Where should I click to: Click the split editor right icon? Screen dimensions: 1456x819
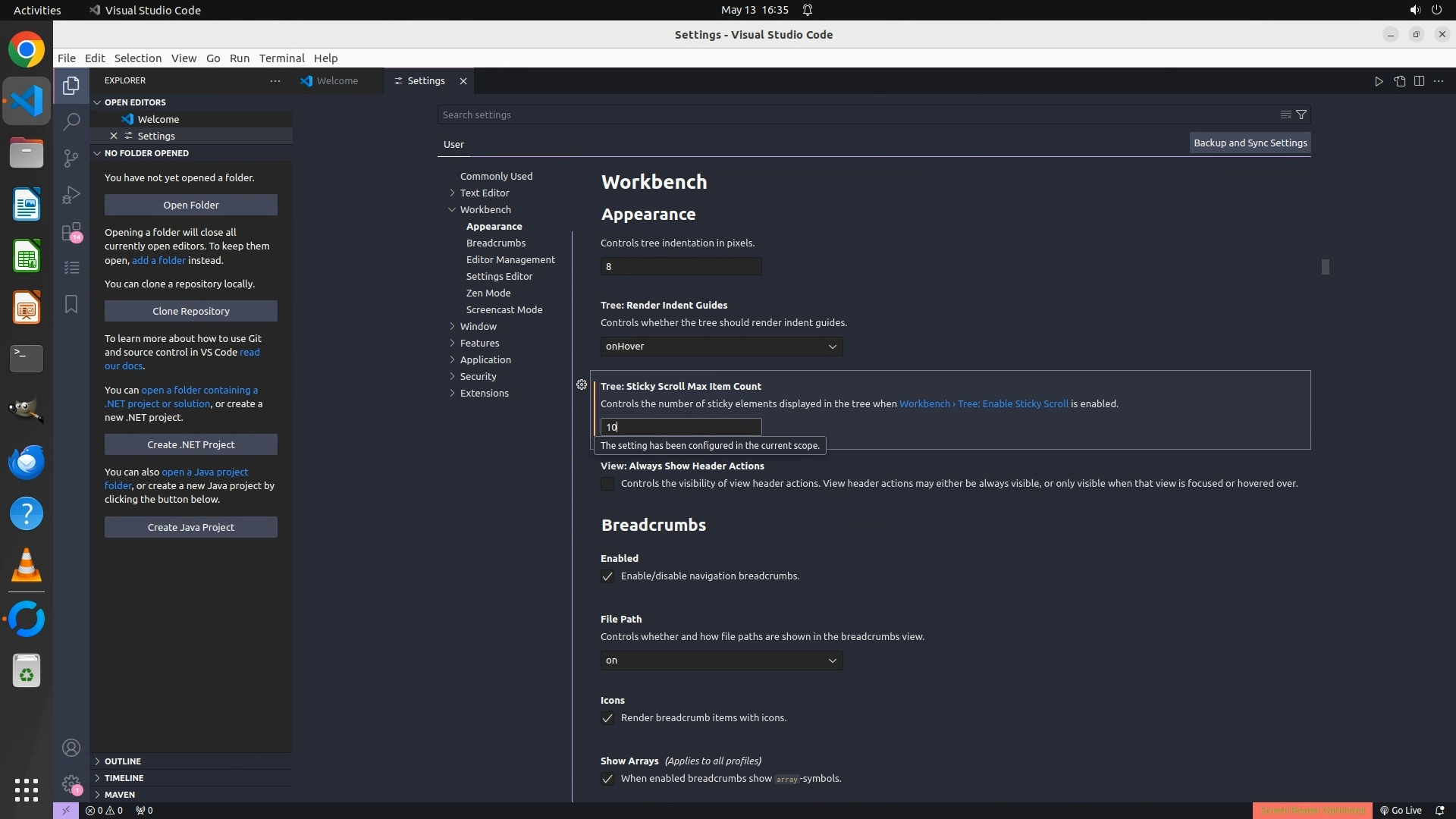pos(1419,81)
